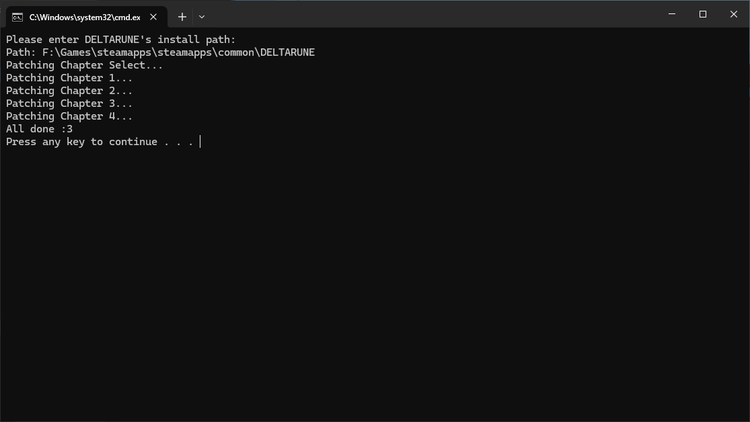Close the terminal window

click(733, 14)
